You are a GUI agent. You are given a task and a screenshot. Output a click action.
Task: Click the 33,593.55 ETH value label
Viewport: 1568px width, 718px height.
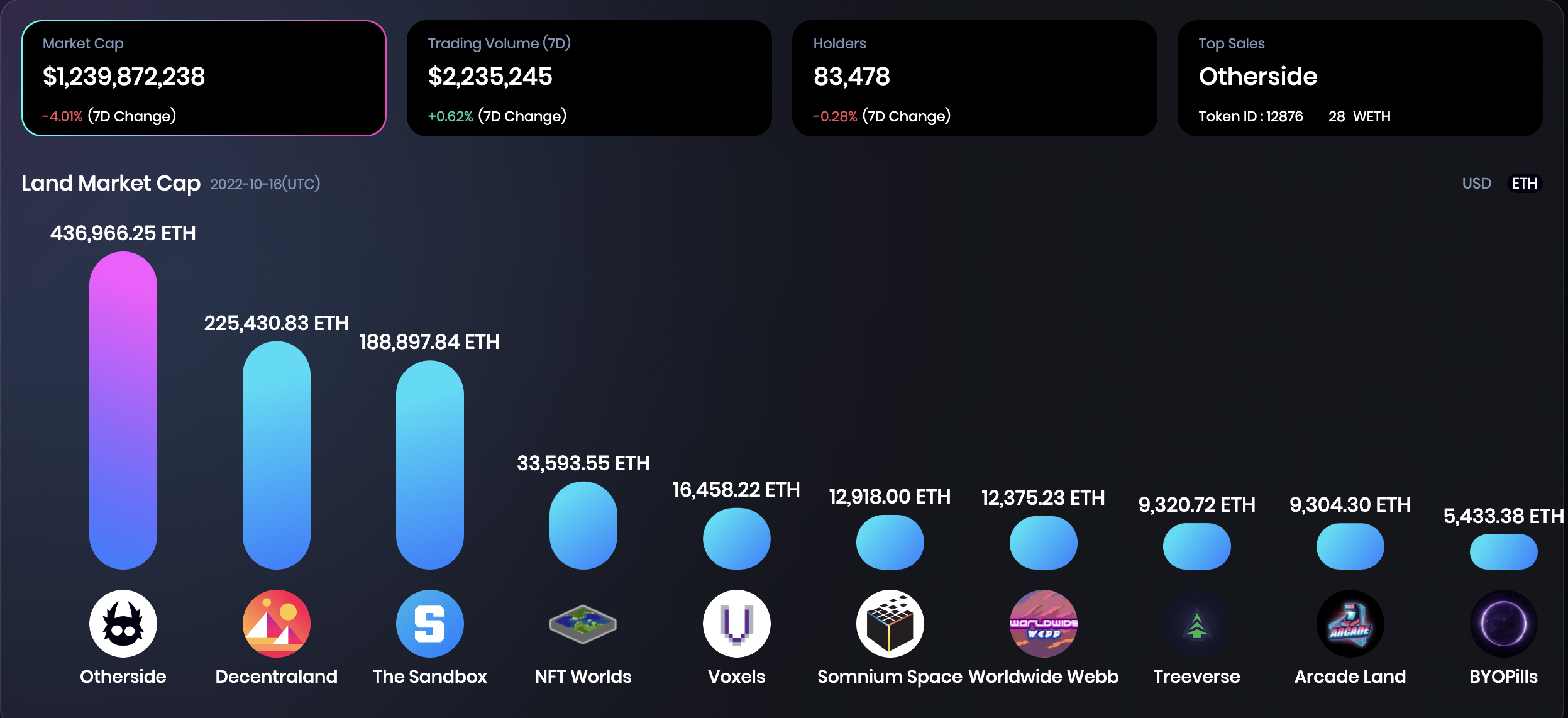coord(583,463)
